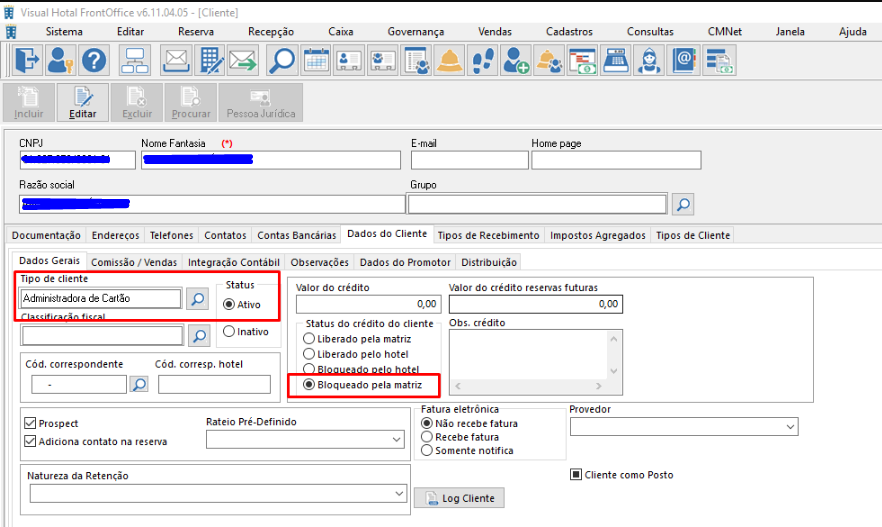Open the email address book icon

click(683, 60)
